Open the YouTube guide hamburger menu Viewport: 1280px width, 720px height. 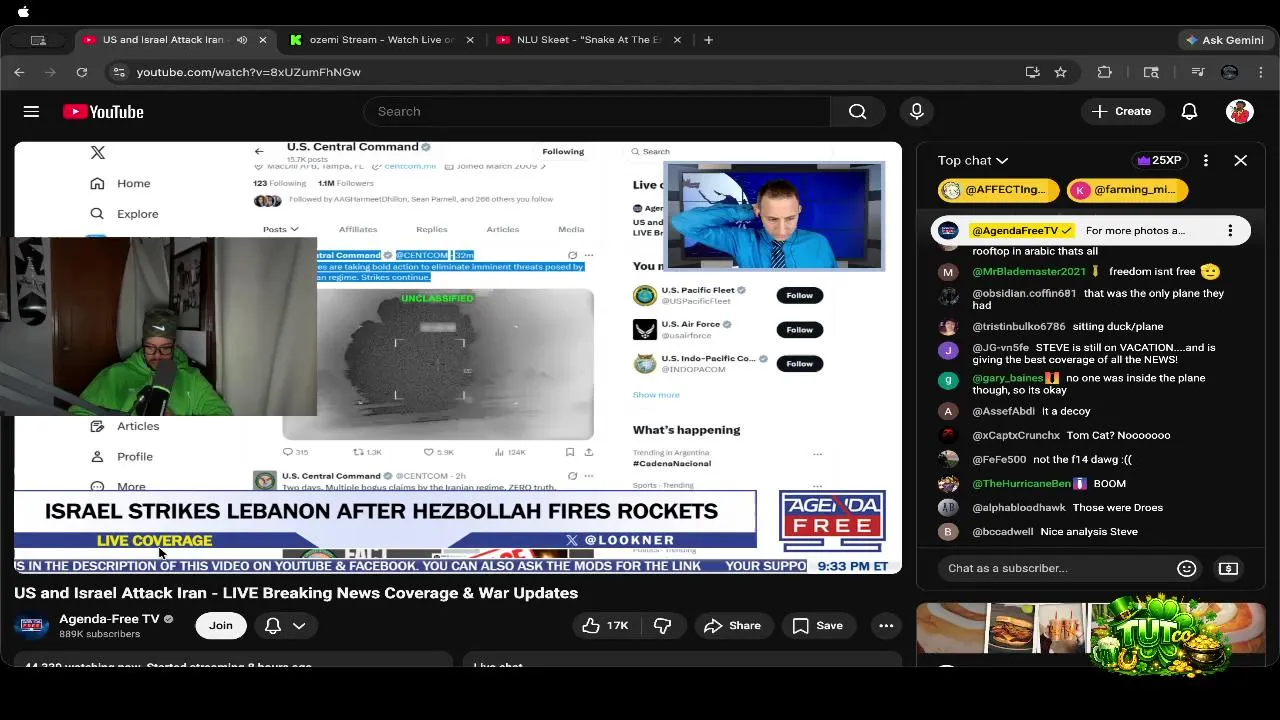[31, 112]
